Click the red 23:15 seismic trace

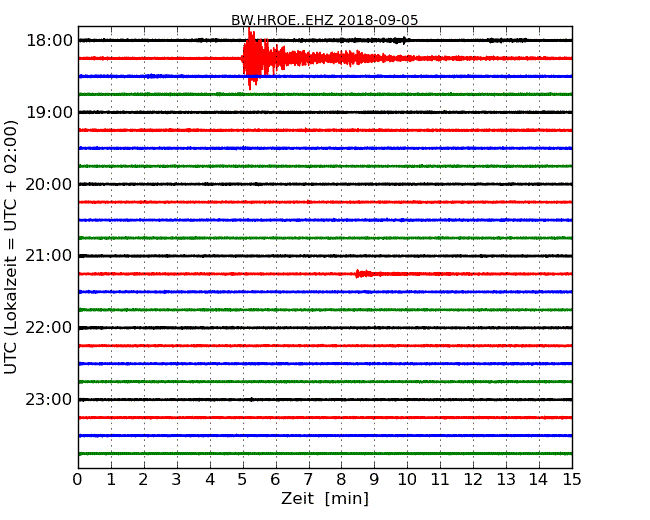(325, 418)
